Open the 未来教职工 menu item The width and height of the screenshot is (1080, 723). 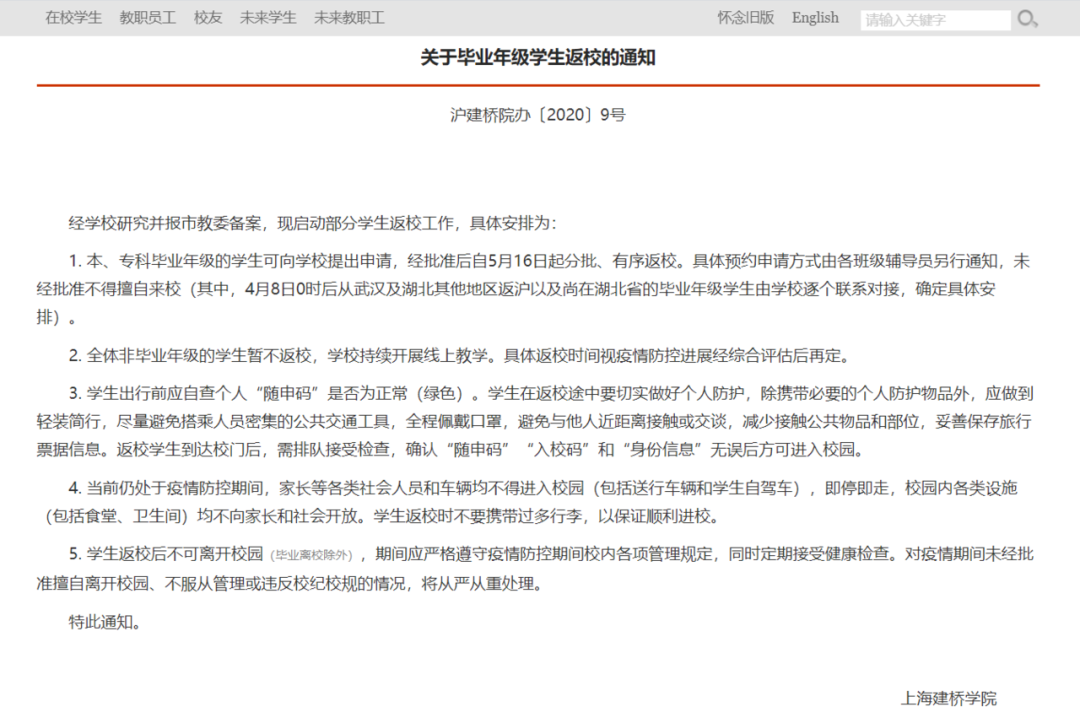349,18
